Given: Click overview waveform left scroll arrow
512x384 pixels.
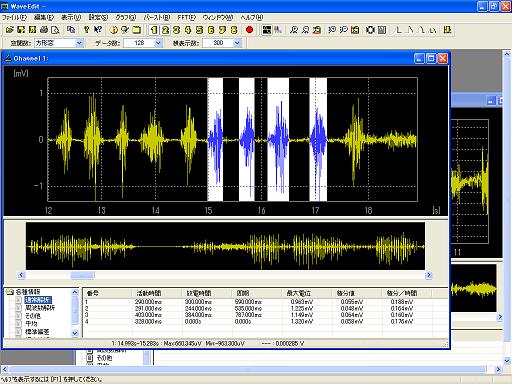Looking at the screenshot, I should [x=21, y=275].
